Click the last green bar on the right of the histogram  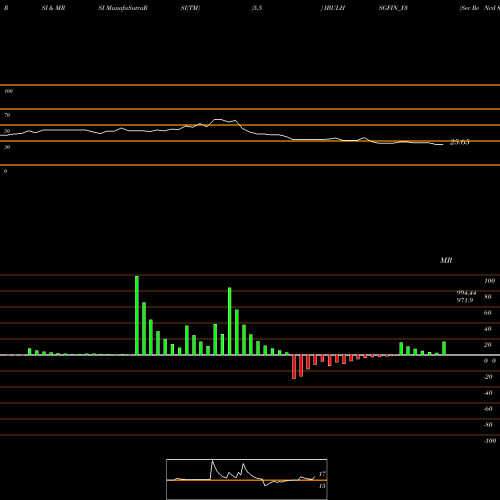click(x=444, y=348)
